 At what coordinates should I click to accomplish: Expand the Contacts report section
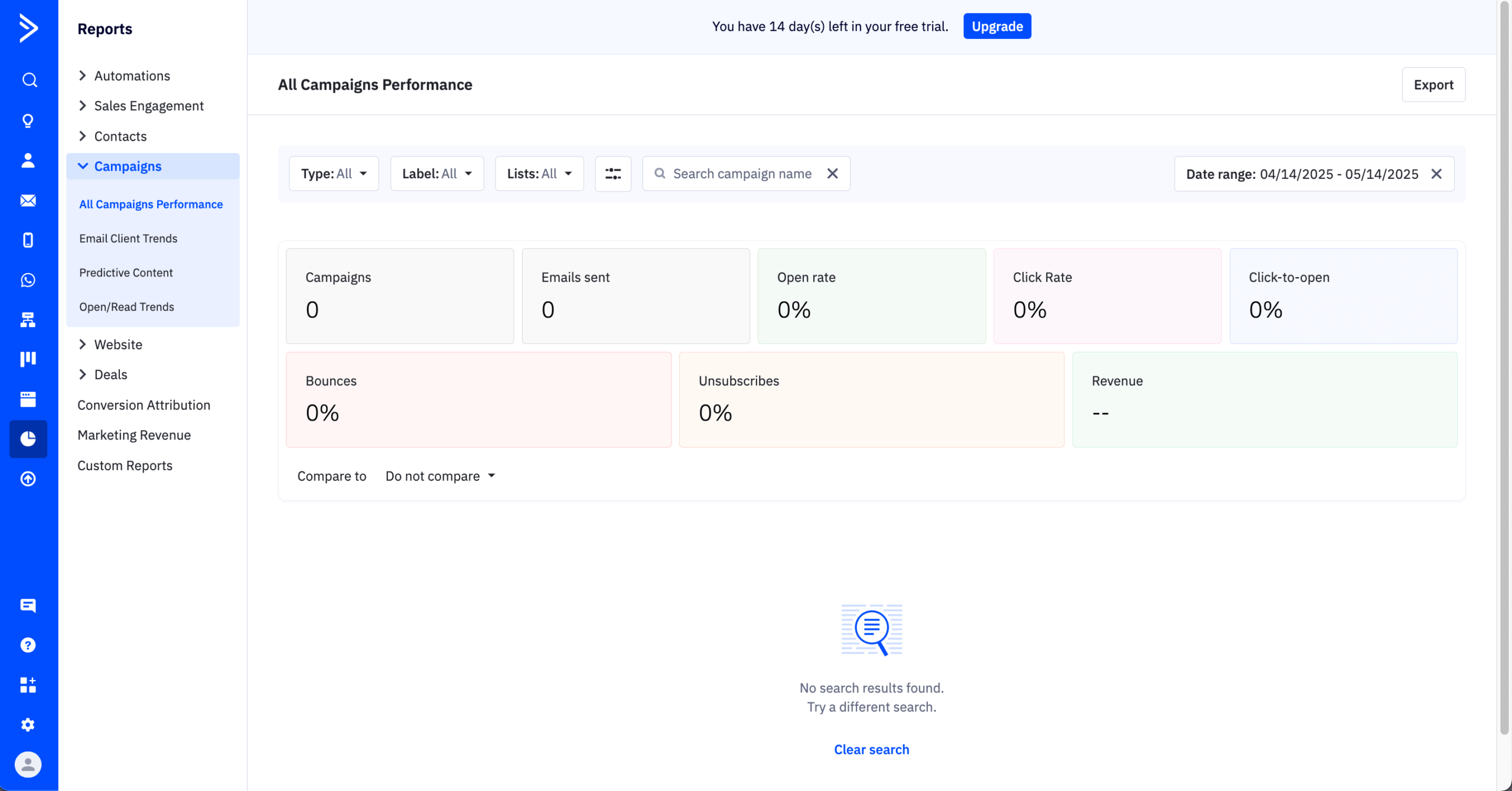point(112,136)
